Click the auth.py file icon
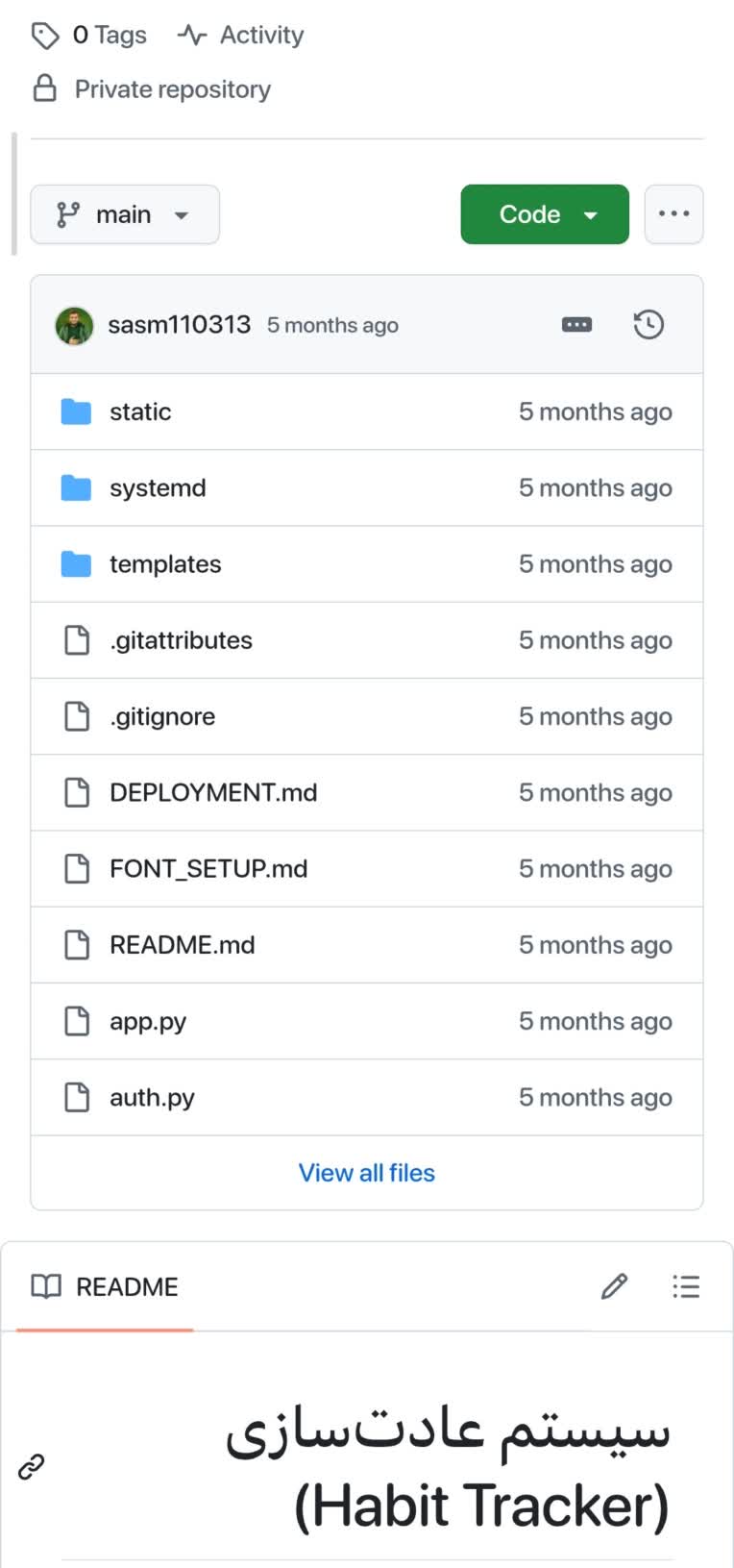The height and width of the screenshot is (1568, 734). 77,1097
